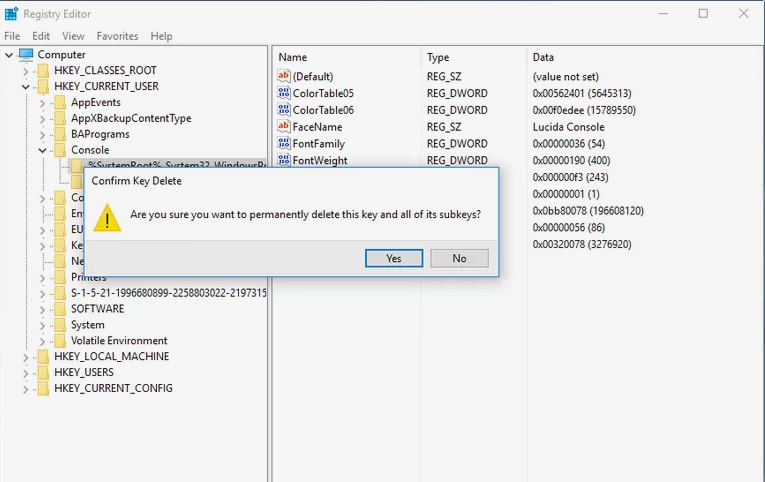This screenshot has height=482, width=765.
Task: Click the 0x00562401 (5645313) data cell
Action: tap(582, 93)
